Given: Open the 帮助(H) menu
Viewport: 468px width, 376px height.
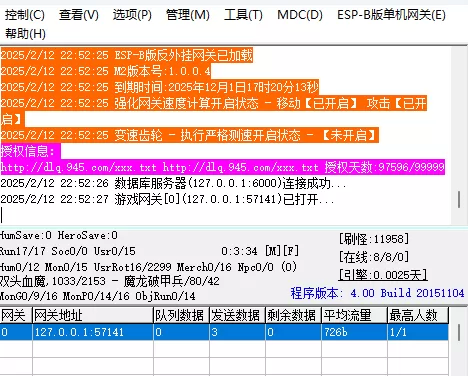Looking at the screenshot, I should pyautogui.click(x=25, y=34).
